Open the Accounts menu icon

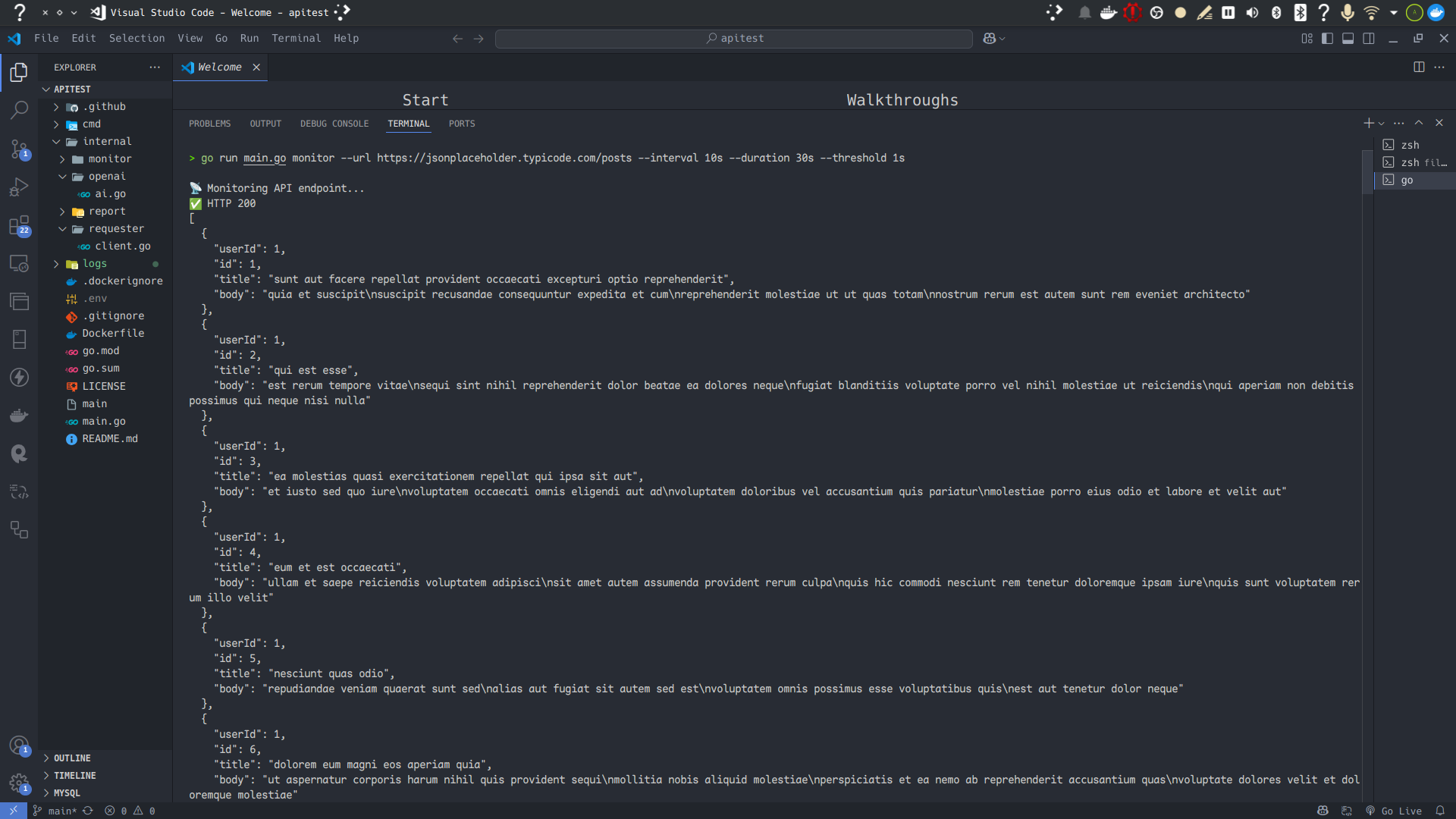pyautogui.click(x=19, y=745)
